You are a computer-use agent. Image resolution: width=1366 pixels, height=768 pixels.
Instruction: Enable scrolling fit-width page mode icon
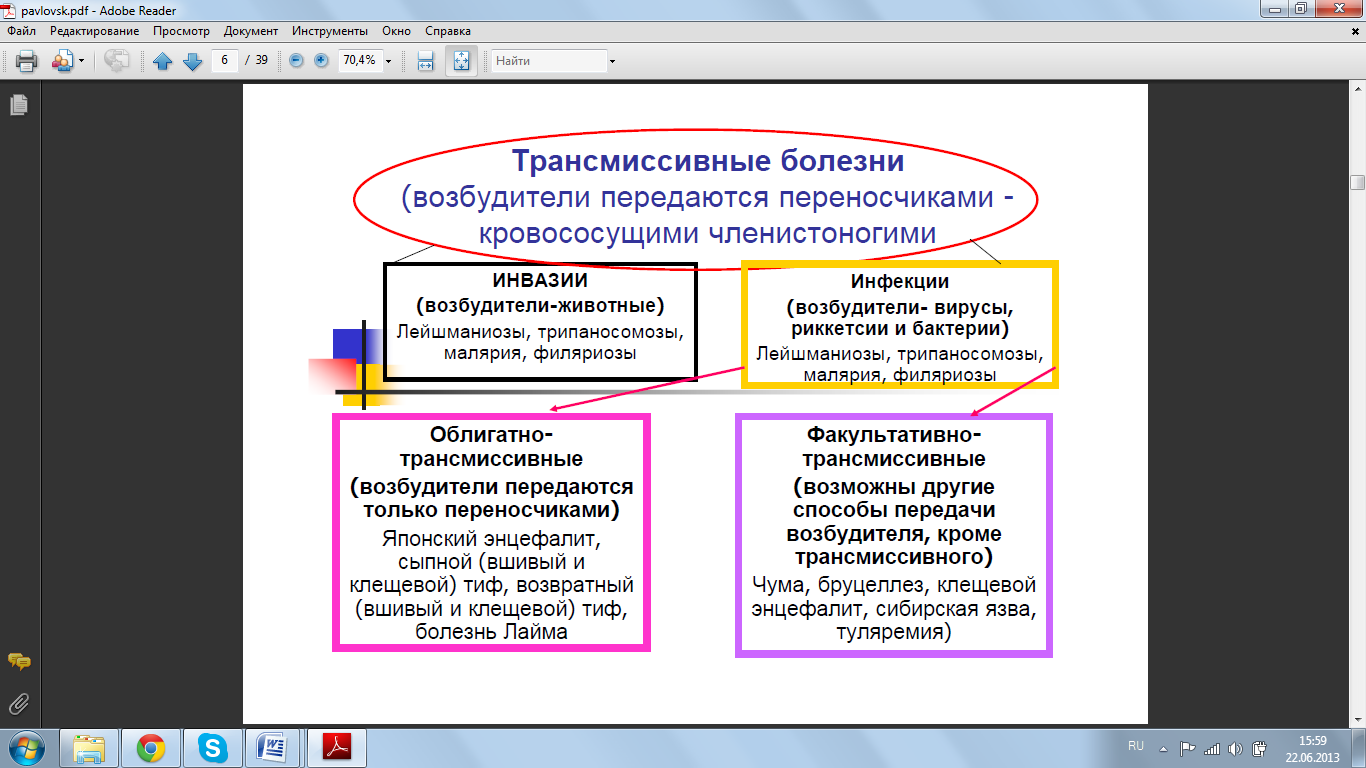click(x=425, y=61)
